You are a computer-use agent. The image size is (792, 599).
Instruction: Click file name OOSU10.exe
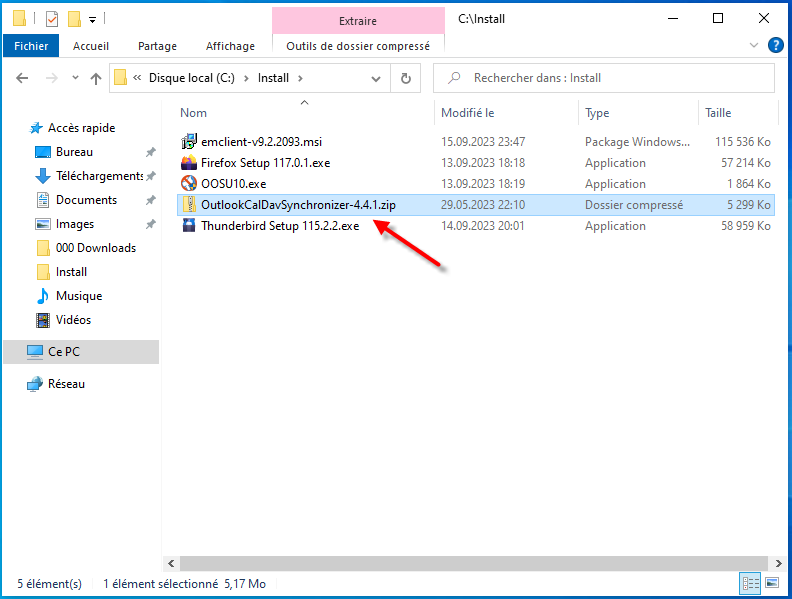coord(233,184)
